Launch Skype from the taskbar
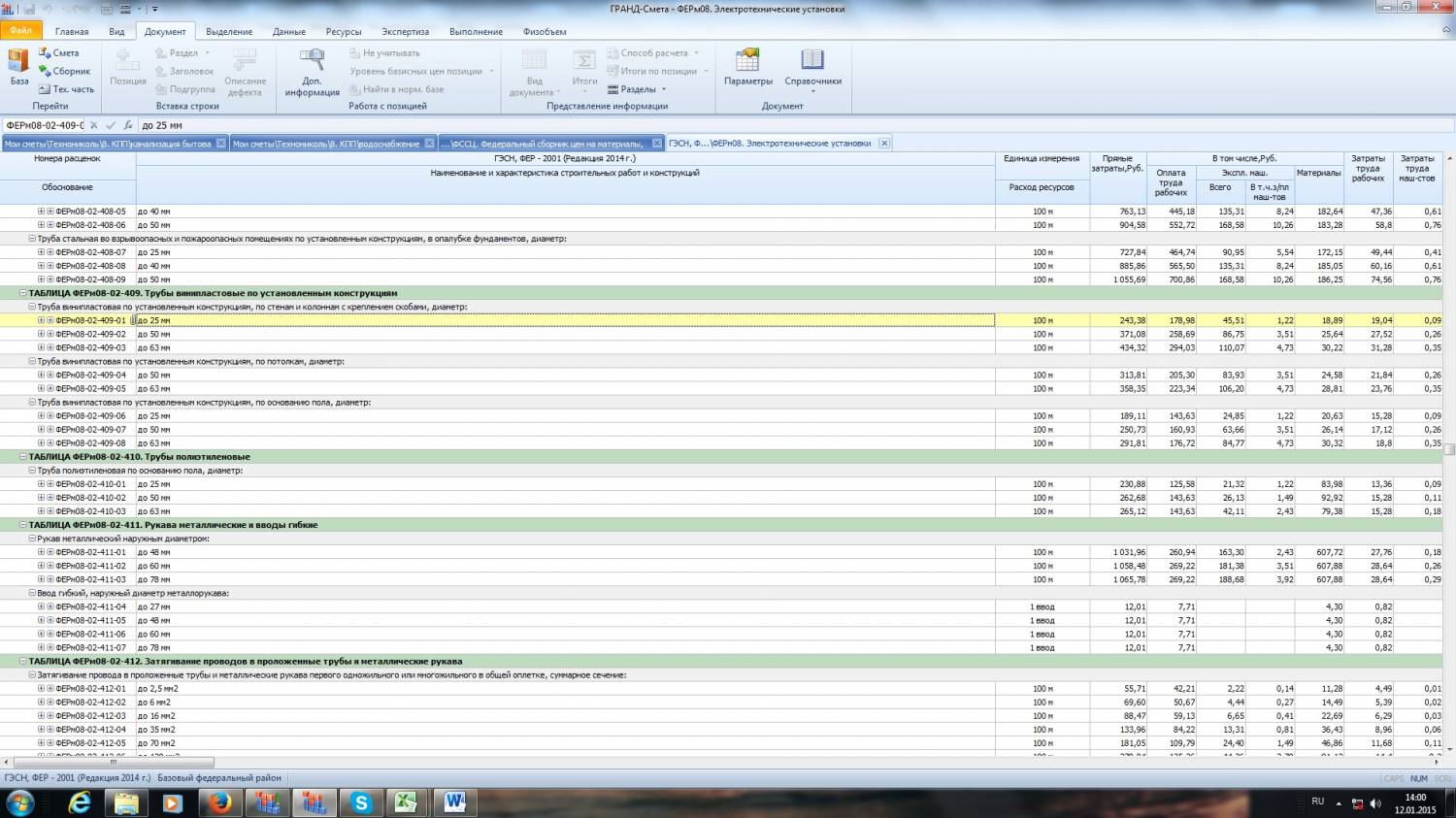This screenshot has width=1456, height=818. [361, 802]
